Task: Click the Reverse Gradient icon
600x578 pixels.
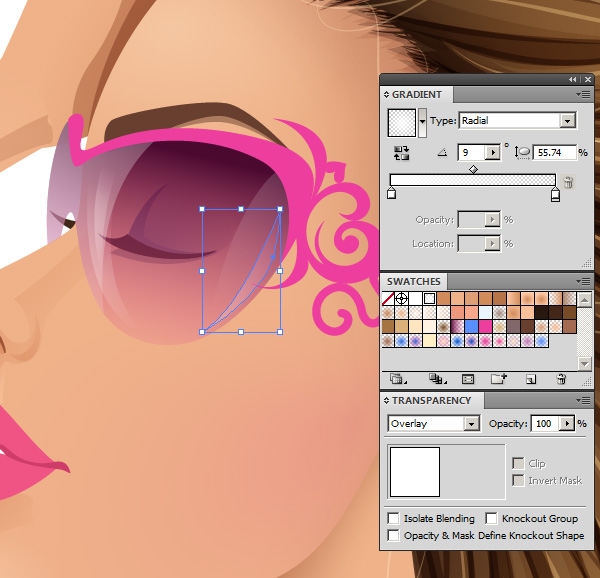Action: click(x=402, y=153)
